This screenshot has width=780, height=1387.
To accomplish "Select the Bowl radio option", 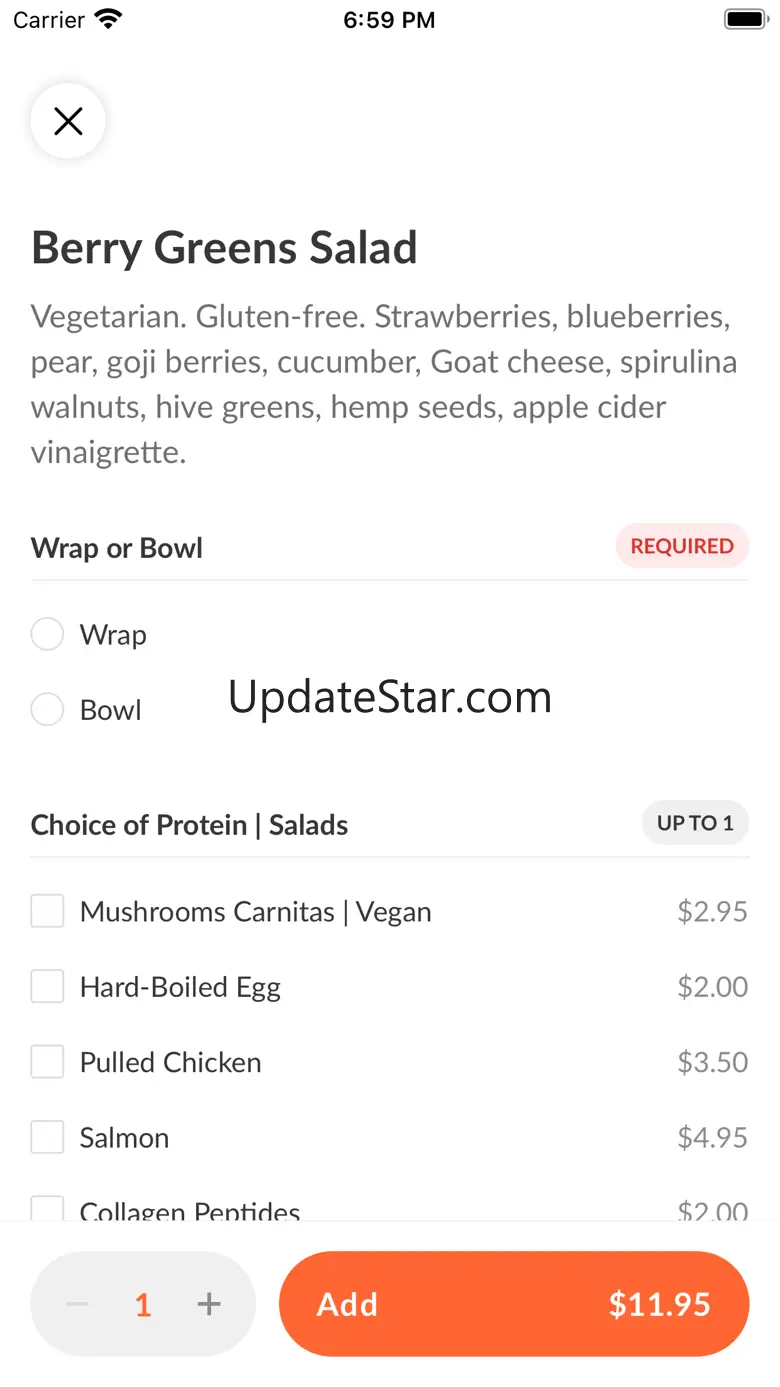I will (x=47, y=710).
